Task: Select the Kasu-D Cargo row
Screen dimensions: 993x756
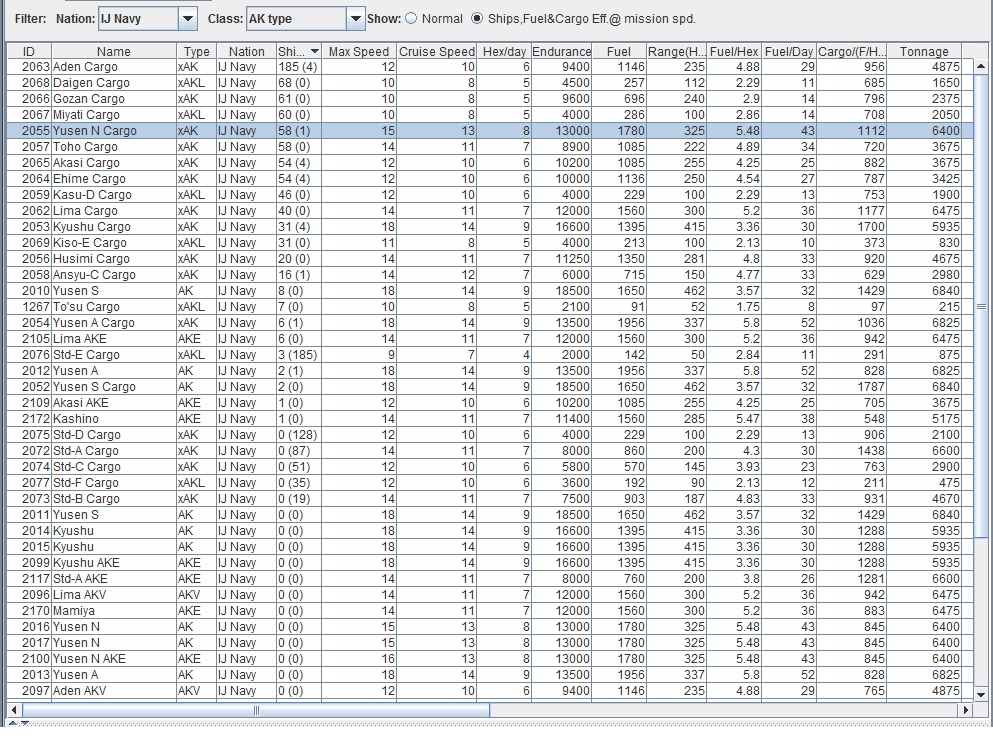Action: pos(490,194)
